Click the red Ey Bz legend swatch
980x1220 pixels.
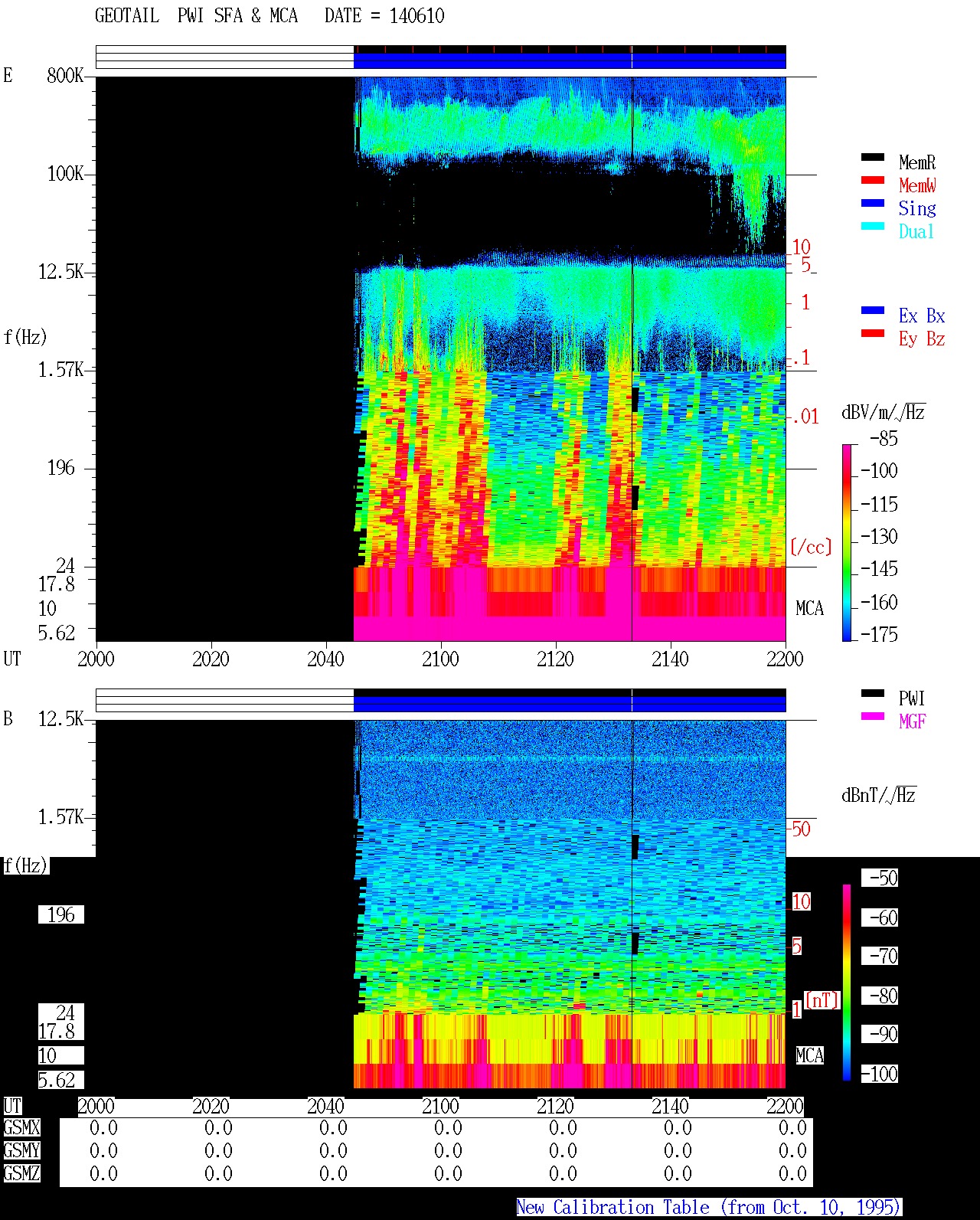coord(873,333)
